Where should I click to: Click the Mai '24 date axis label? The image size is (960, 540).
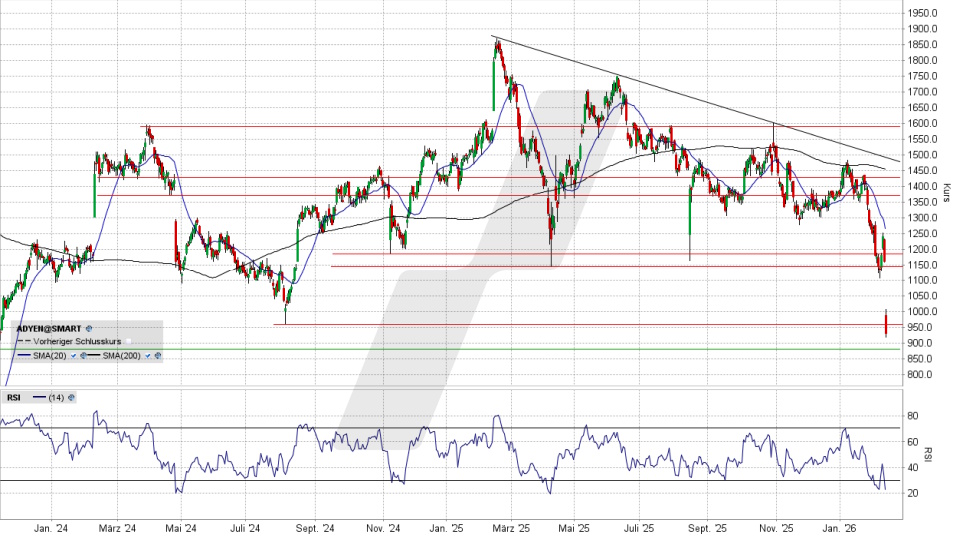pyautogui.click(x=181, y=528)
